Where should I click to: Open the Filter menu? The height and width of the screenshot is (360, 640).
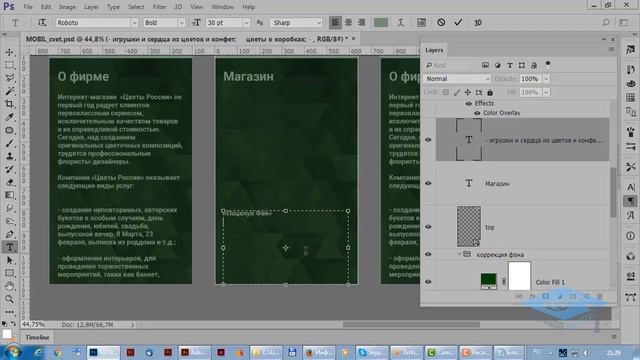159,7
